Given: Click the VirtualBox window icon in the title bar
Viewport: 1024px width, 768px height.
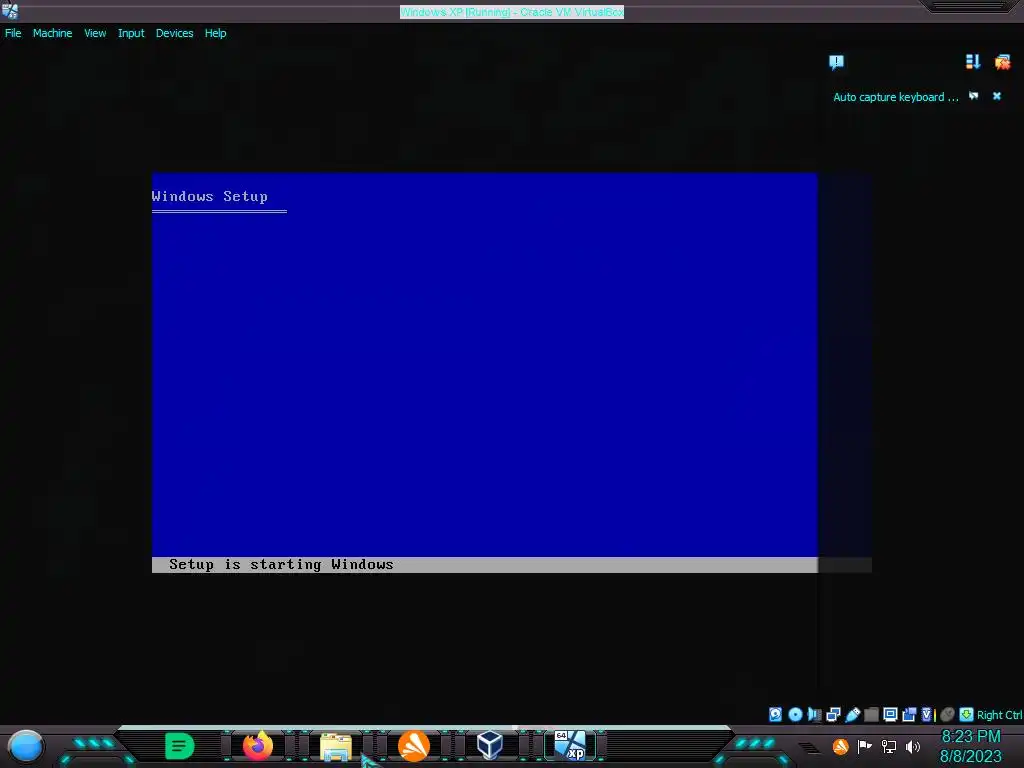Looking at the screenshot, I should 10,11.
